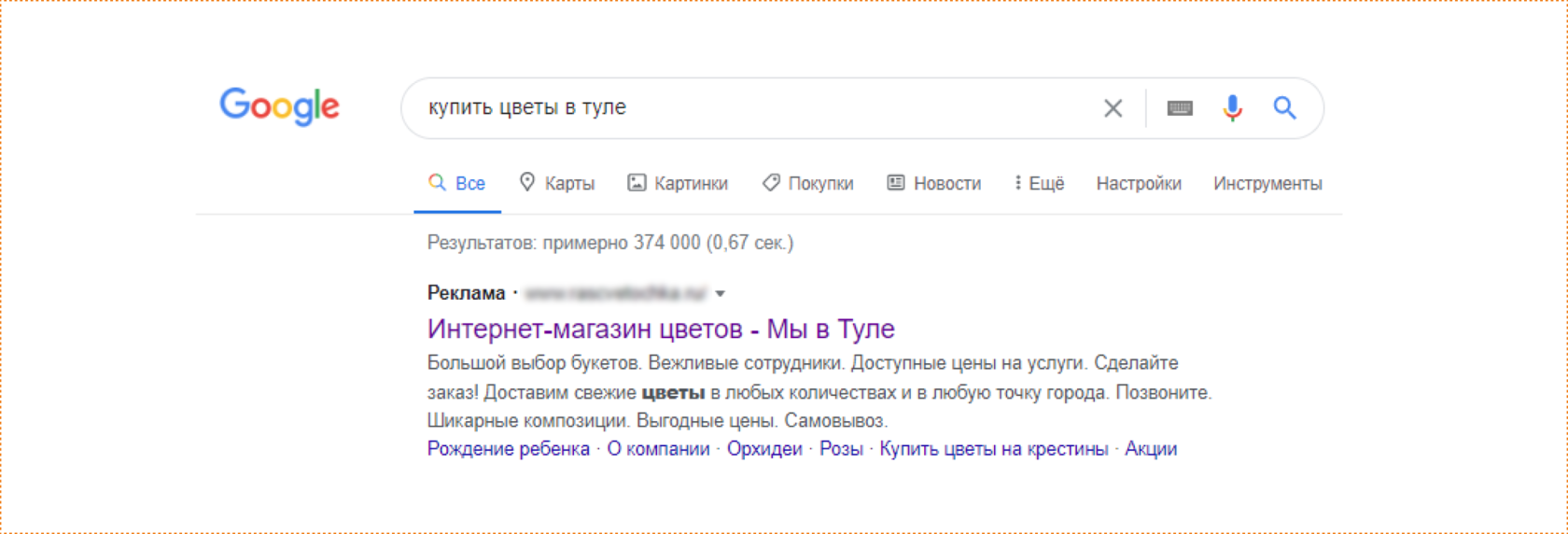
Task: Click the Google logo
Action: tap(279, 106)
